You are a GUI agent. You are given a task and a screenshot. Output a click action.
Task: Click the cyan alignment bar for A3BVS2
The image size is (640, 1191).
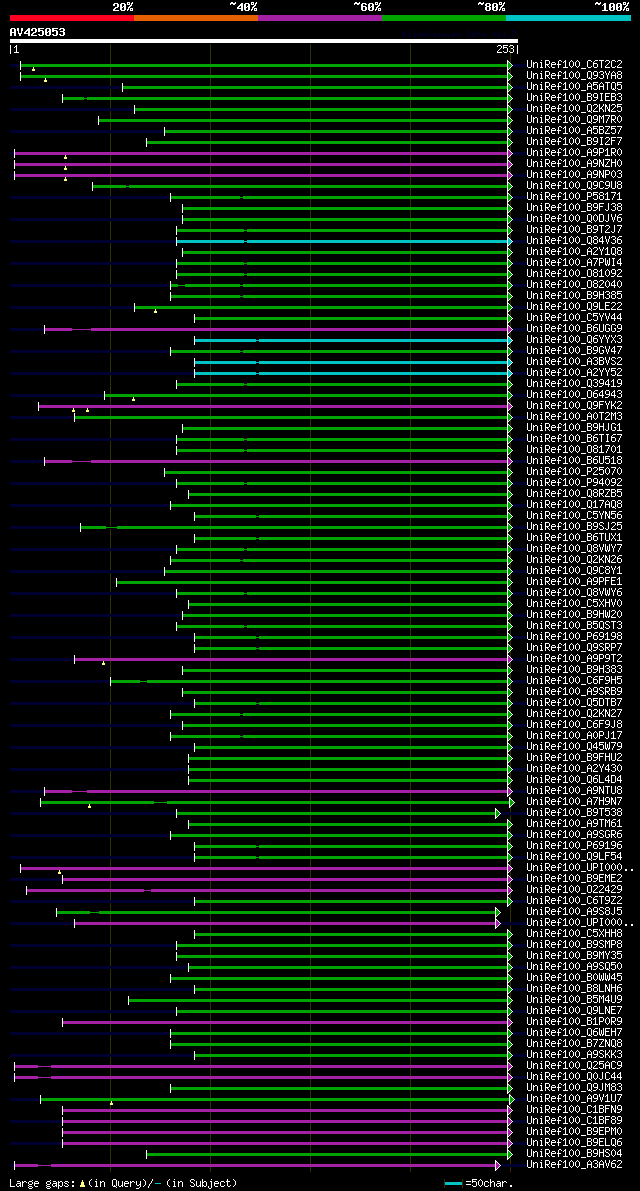(354, 362)
